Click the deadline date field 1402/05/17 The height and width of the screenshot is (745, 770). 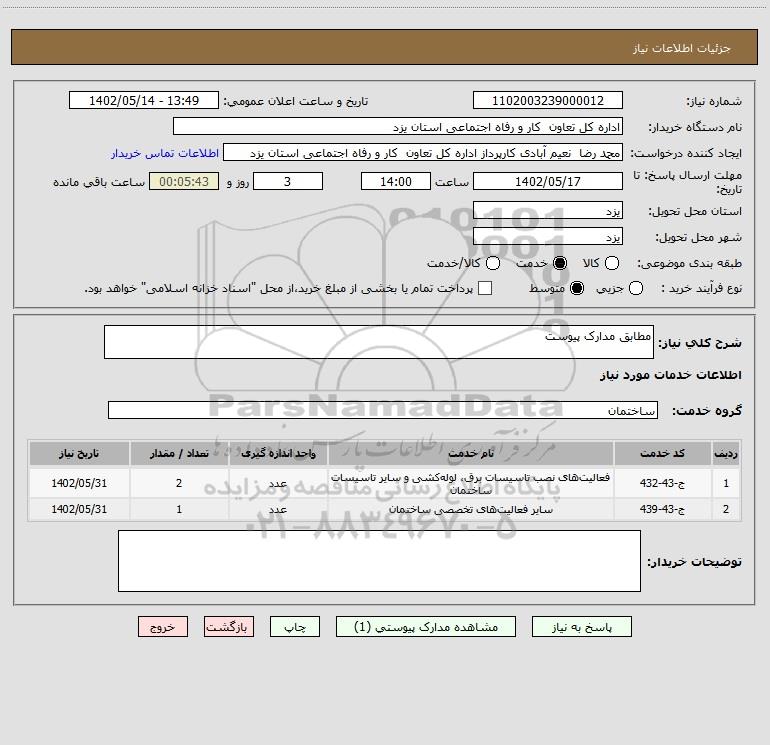(x=548, y=181)
